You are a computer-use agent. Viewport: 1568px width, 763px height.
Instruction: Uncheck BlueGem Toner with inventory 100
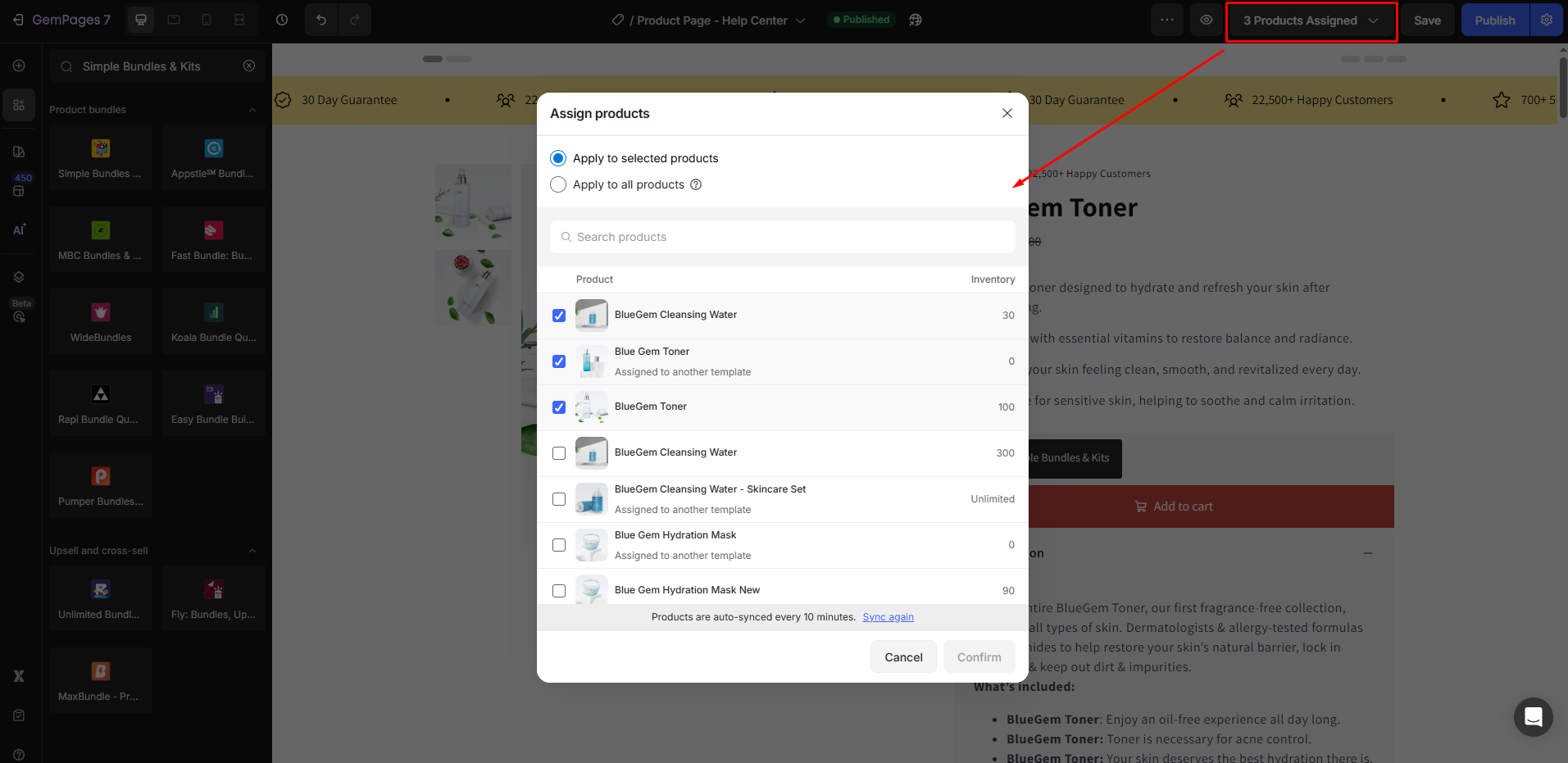(559, 407)
